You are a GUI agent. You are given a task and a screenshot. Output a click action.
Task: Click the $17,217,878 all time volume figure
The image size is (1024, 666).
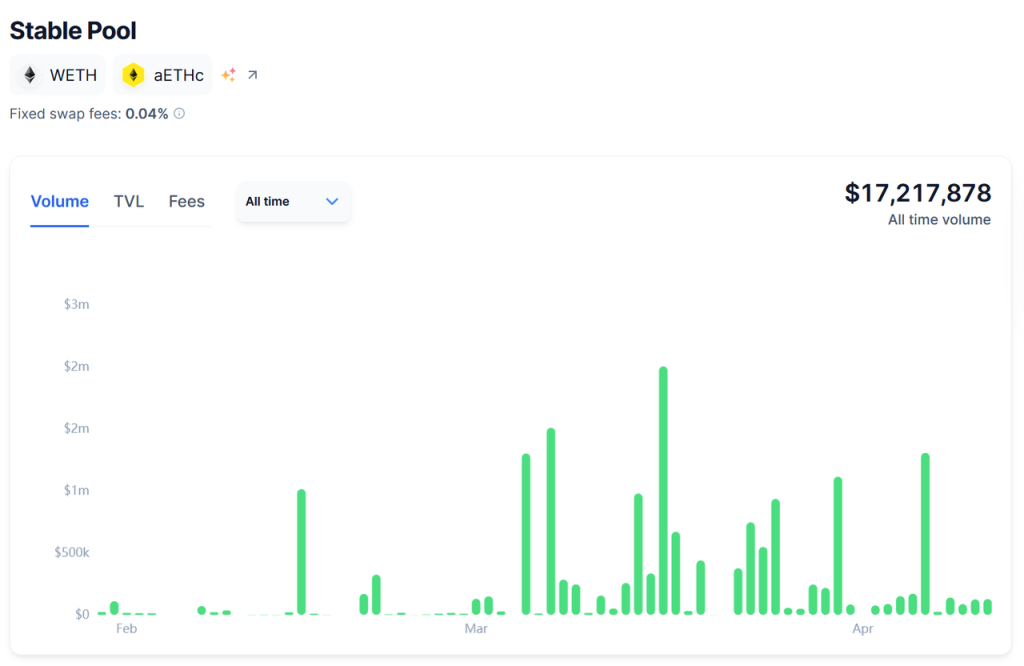click(x=917, y=193)
